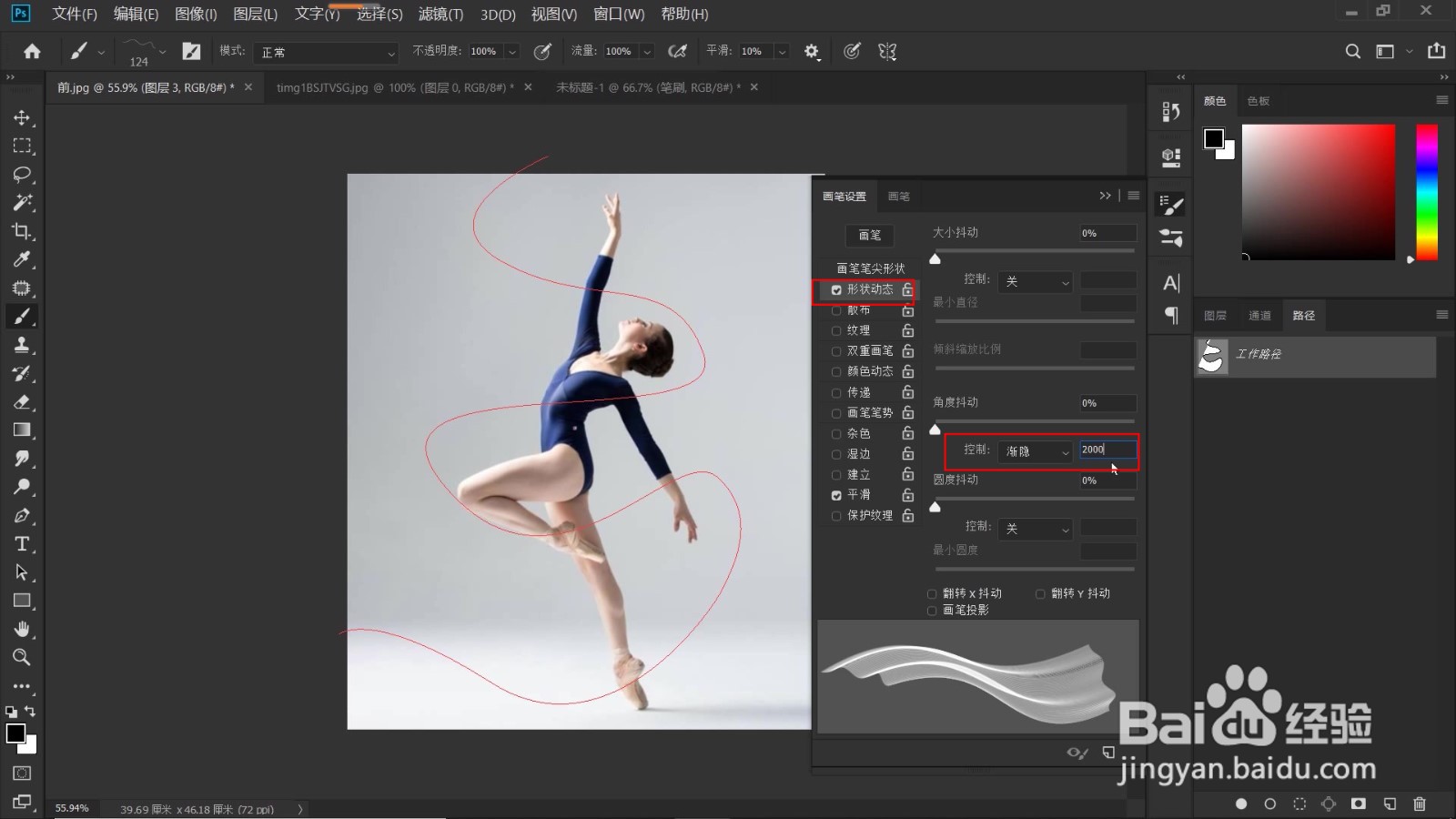Enable the 散布 checkbox
1456x819 pixels.
(836, 310)
